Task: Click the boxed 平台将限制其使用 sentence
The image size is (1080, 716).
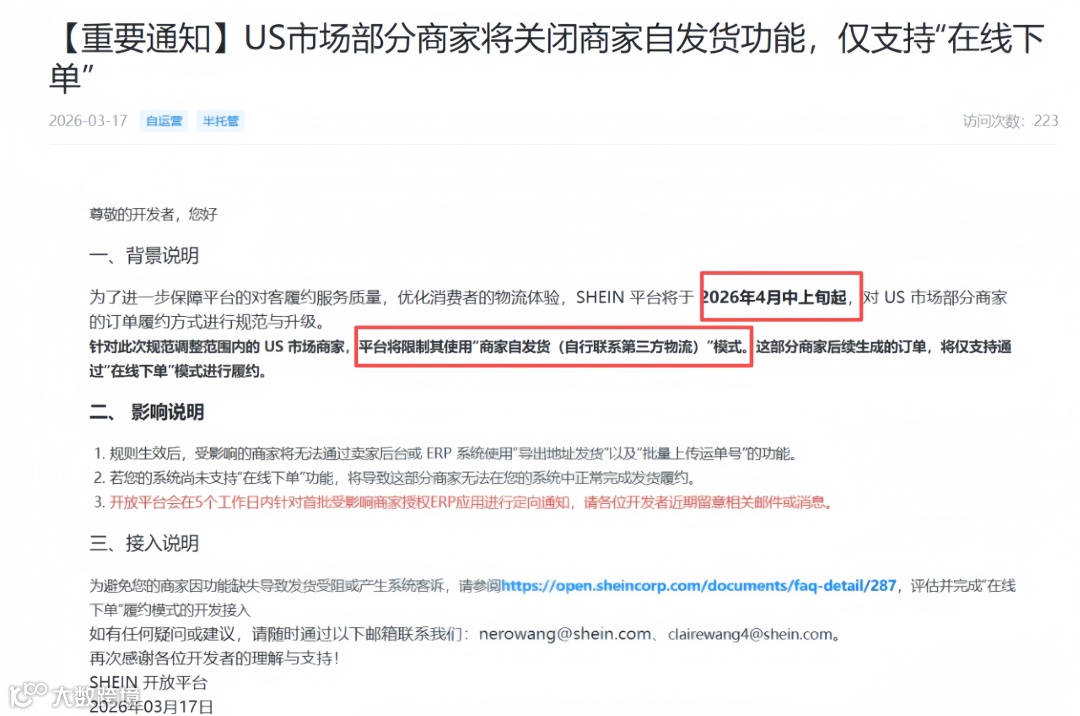Action: pyautogui.click(x=554, y=347)
